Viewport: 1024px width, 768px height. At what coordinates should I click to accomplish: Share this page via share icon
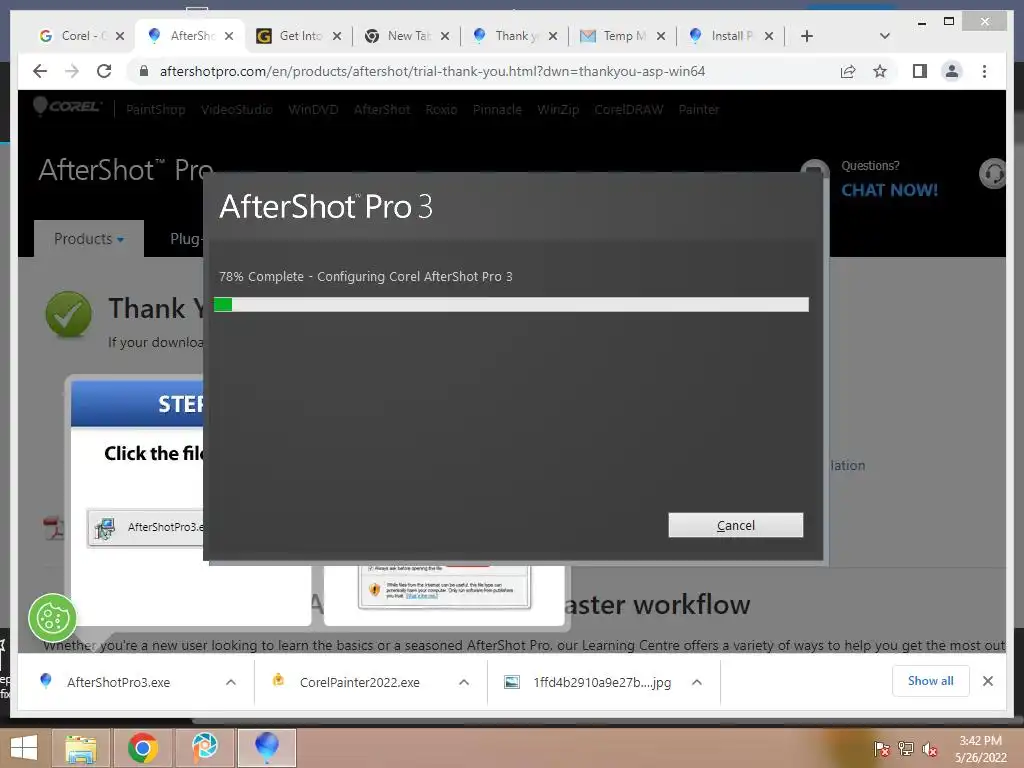[848, 71]
